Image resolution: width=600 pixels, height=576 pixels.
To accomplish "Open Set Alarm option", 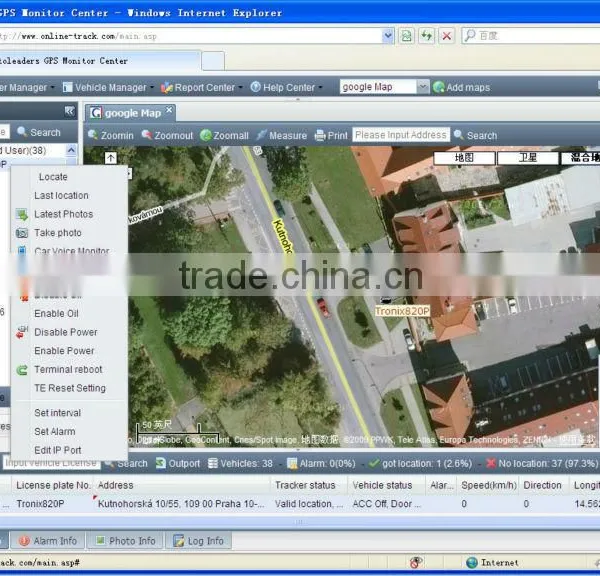I will point(55,432).
